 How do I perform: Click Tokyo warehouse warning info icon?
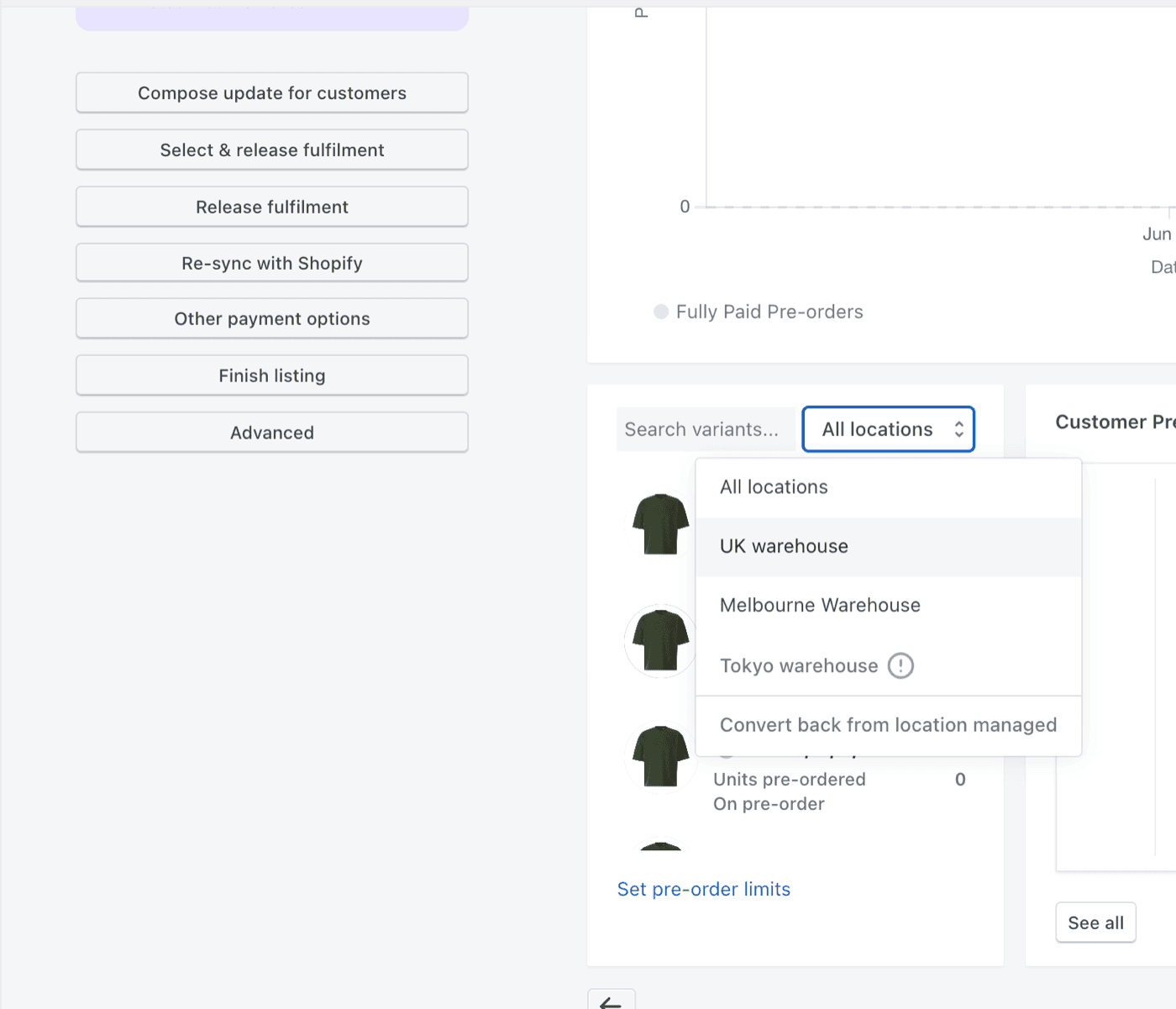tap(900, 665)
